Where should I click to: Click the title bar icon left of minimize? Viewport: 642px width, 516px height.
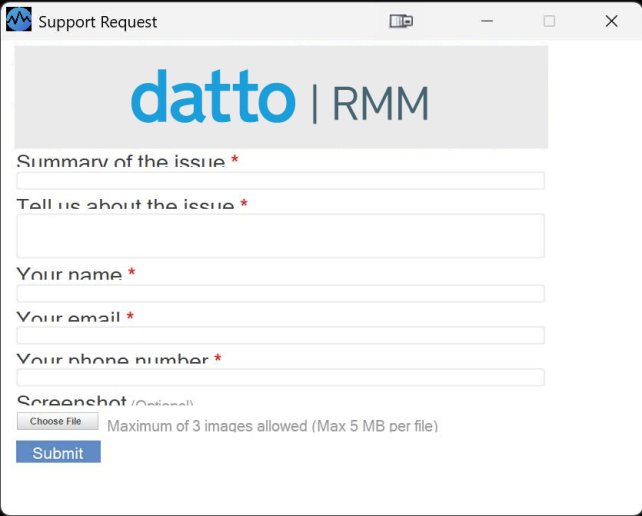pos(400,21)
